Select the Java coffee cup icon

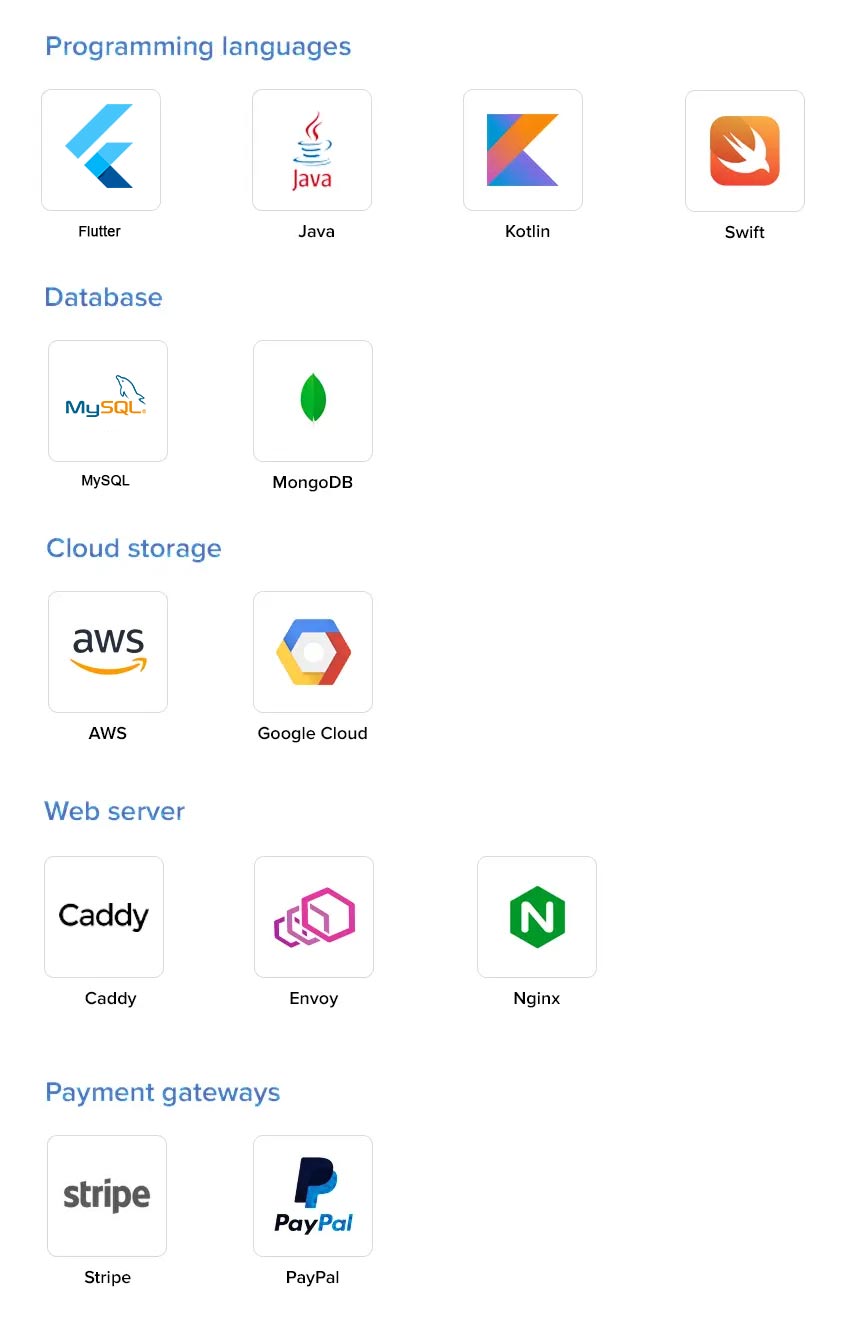[312, 150]
